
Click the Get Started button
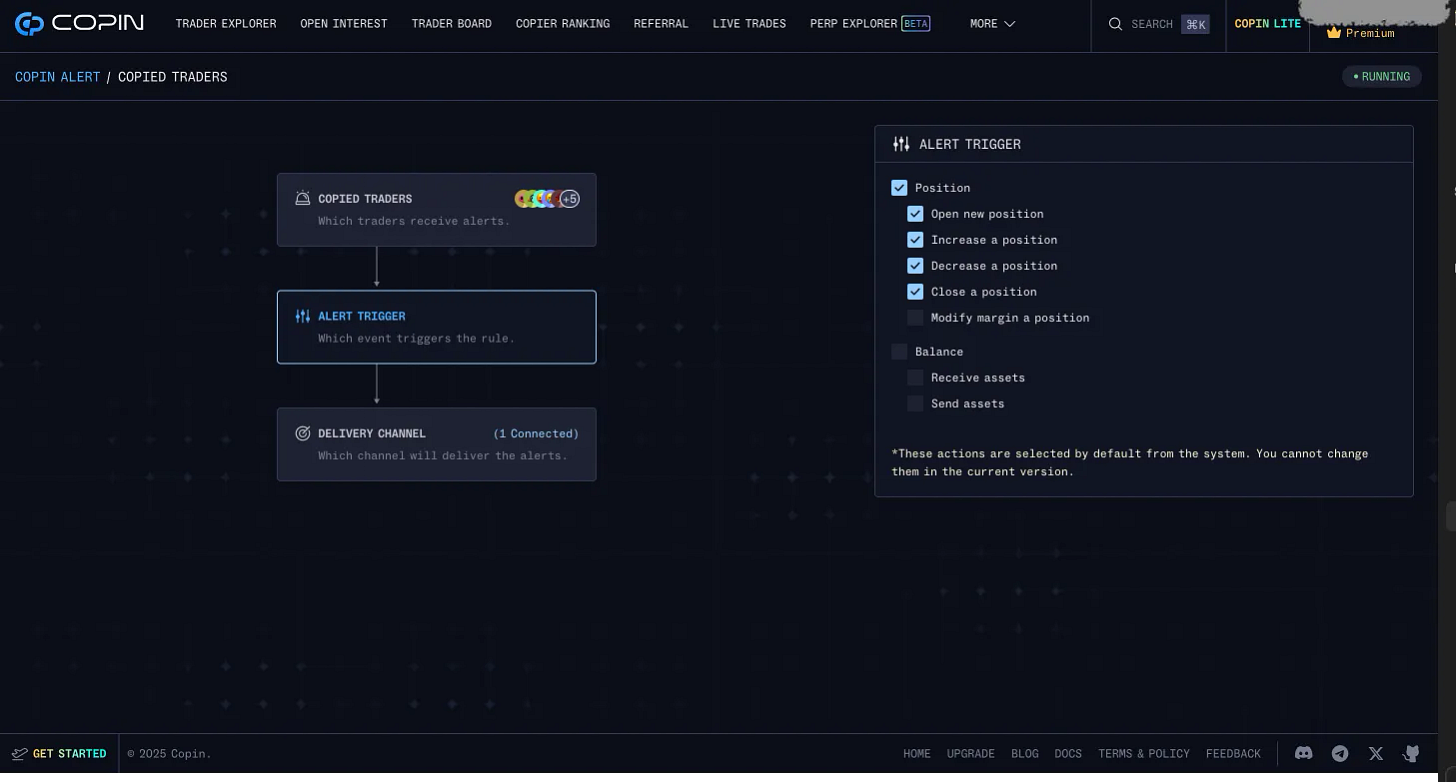tap(59, 754)
